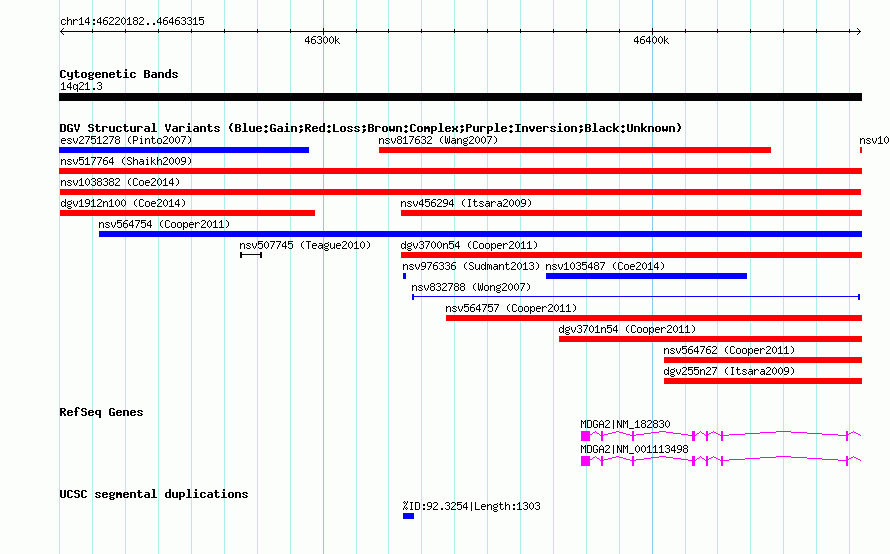Open the nsv456294 (Itsara2009) label

(466, 203)
